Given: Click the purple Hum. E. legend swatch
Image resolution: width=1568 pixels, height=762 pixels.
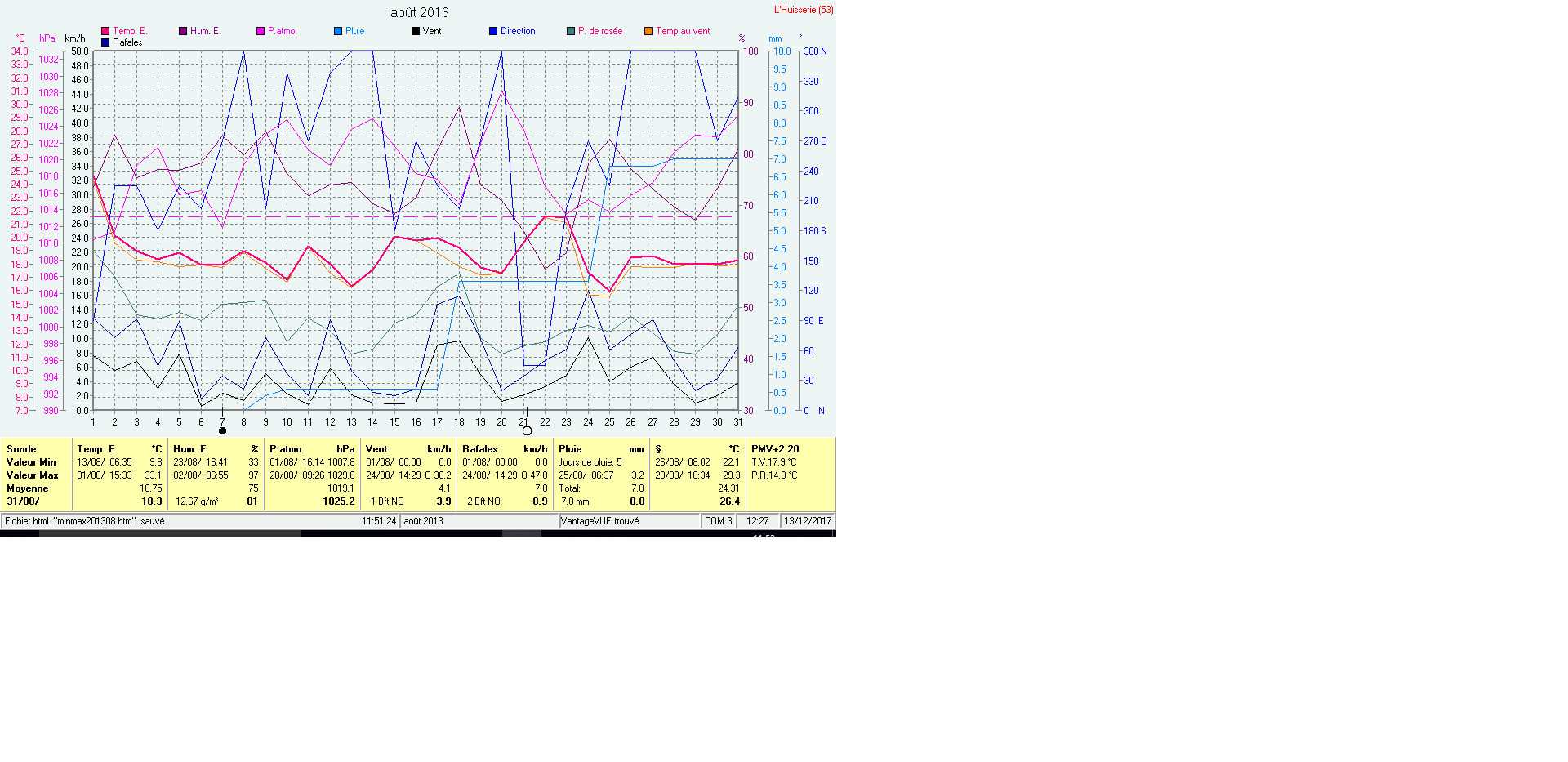Looking at the screenshot, I should pos(183,31).
